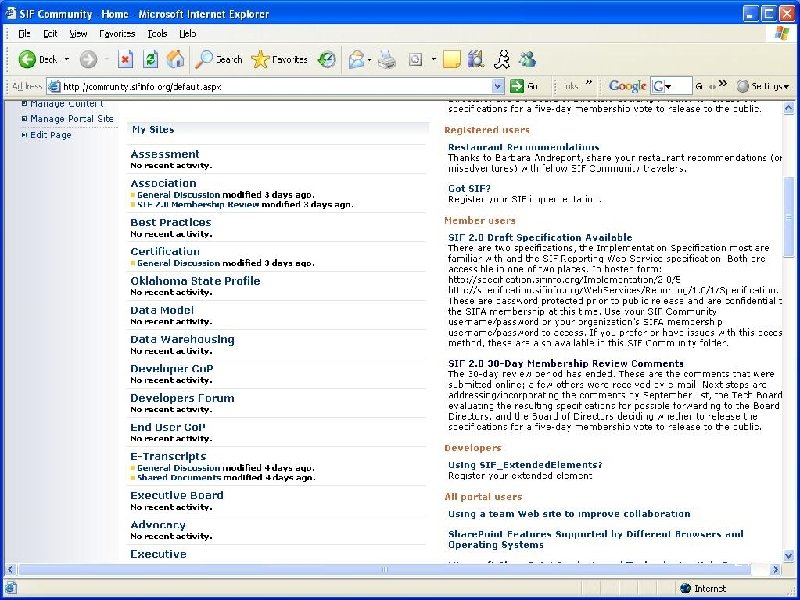Open the Assessment site link
Image resolution: width=800 pixels, height=600 pixels.
[165, 154]
